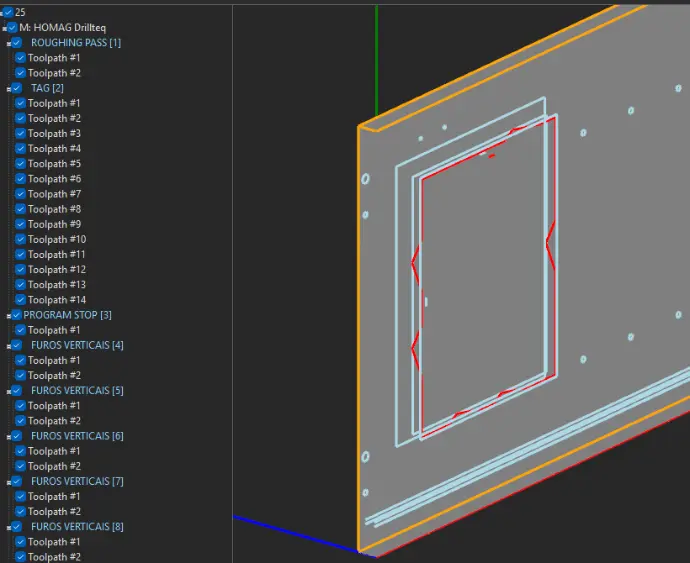Viewport: 690px width, 563px height.
Task: Select the FUROS VERTICAIS [8] label
Action: pos(77,527)
